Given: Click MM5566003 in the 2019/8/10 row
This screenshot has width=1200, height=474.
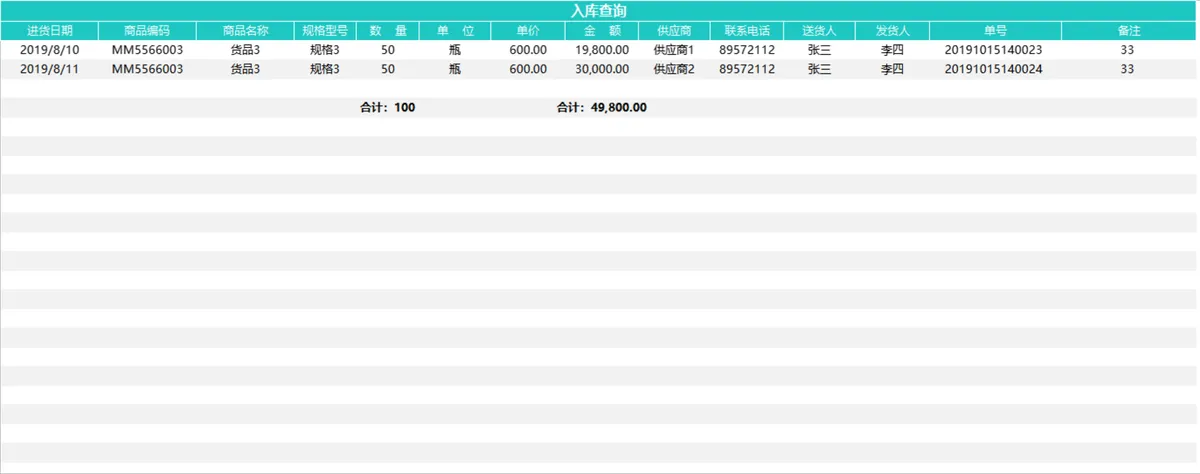Looking at the screenshot, I should [147, 50].
